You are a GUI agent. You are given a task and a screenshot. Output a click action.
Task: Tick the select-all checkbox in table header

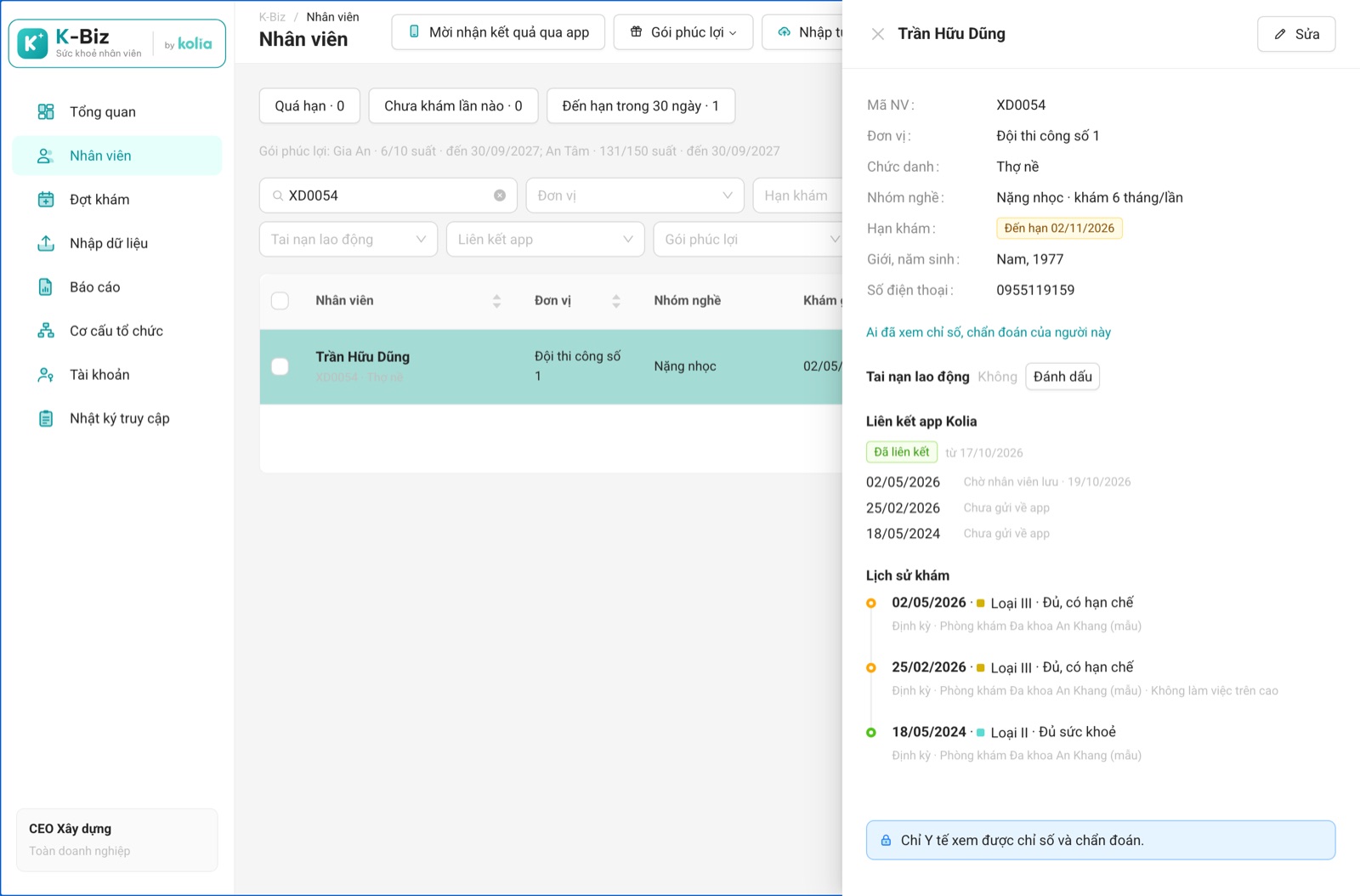coord(280,300)
